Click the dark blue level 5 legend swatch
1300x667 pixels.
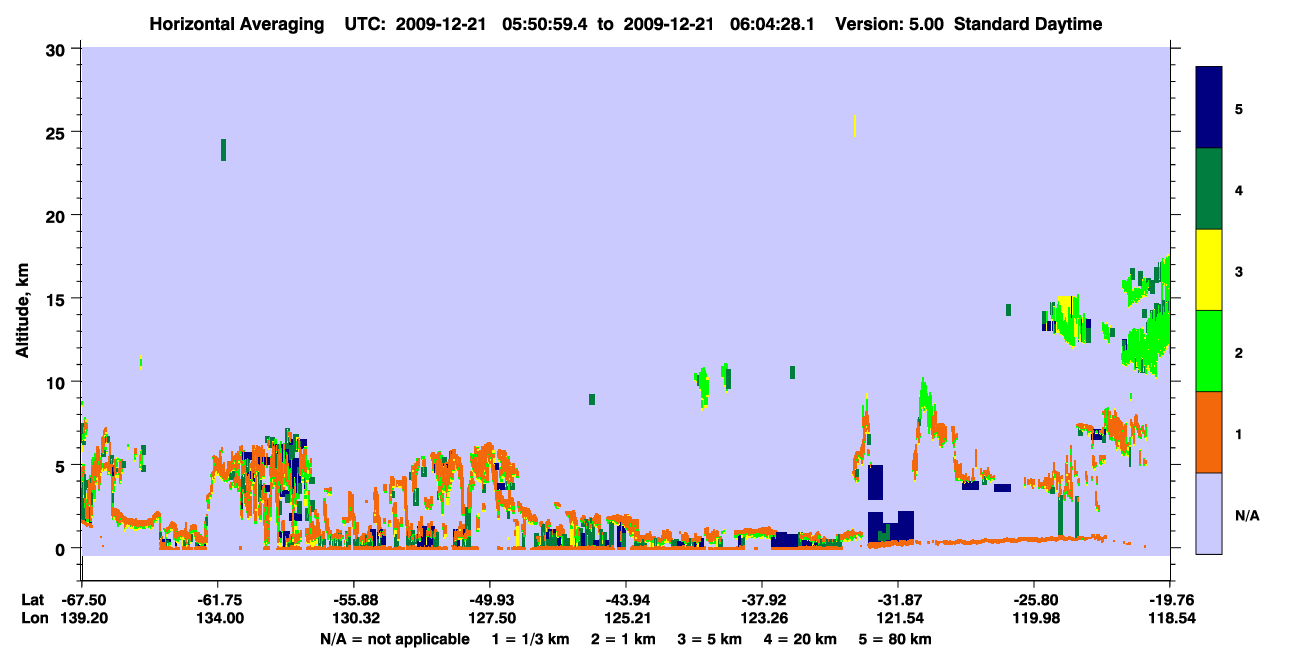click(x=1209, y=108)
